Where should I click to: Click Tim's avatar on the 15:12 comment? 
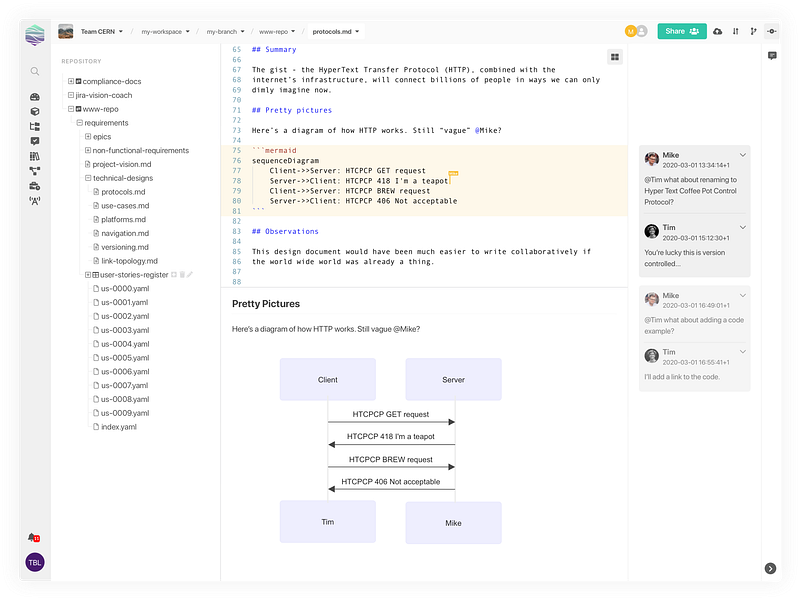[652, 232]
